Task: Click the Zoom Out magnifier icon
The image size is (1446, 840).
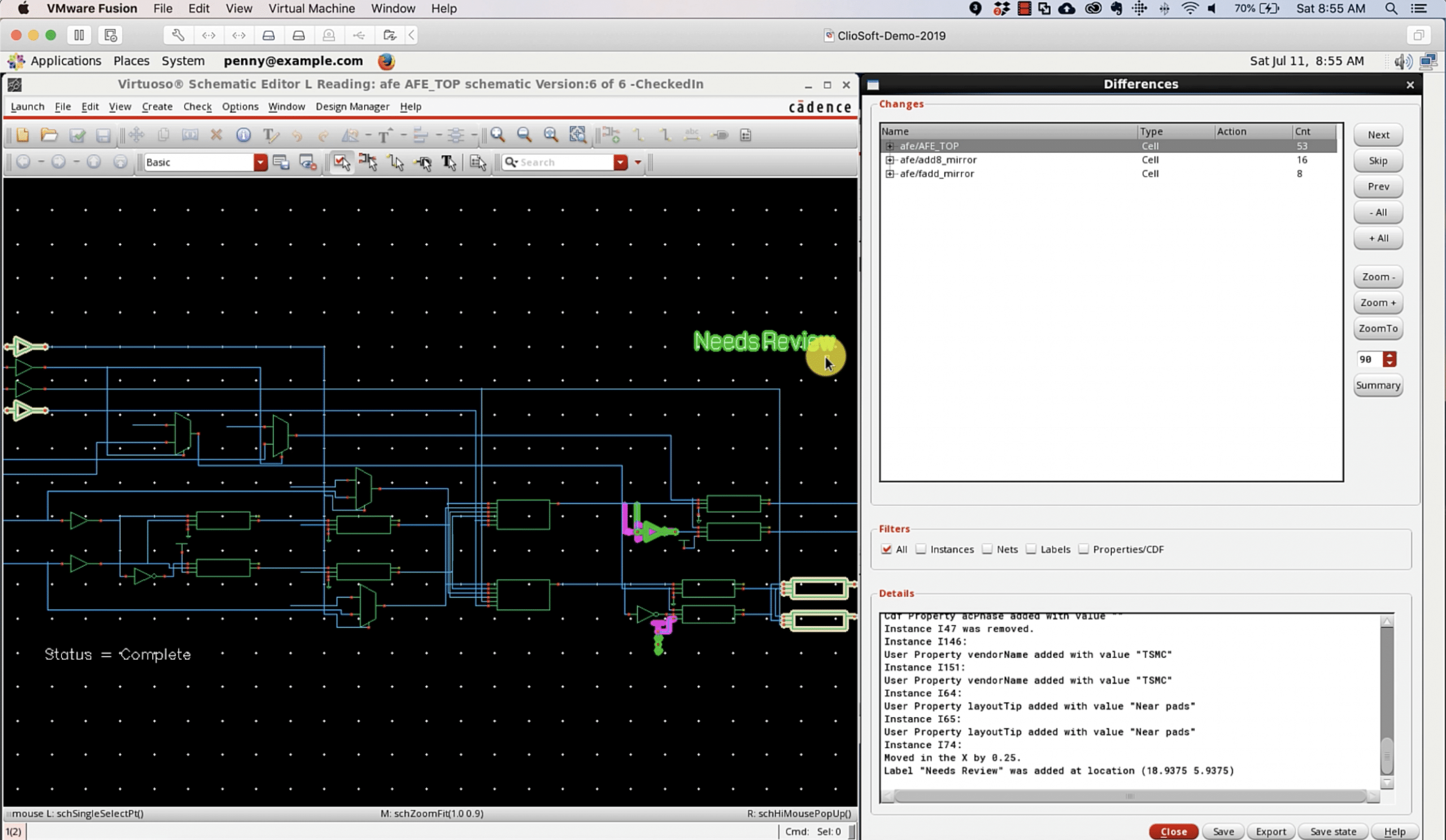Action: pos(524,135)
